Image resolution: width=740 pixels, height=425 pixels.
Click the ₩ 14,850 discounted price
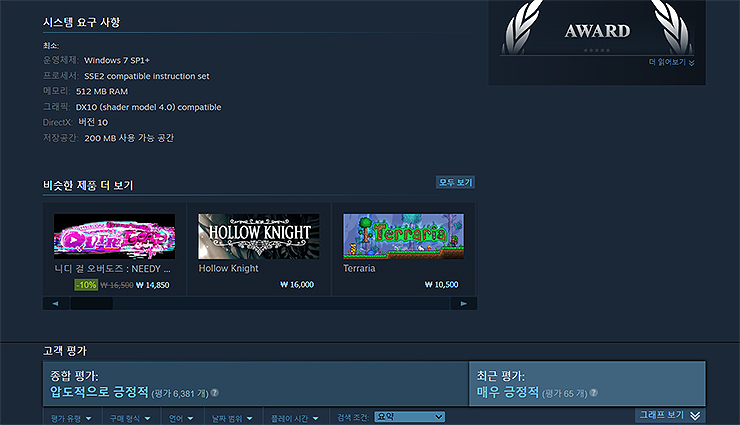tap(152, 285)
